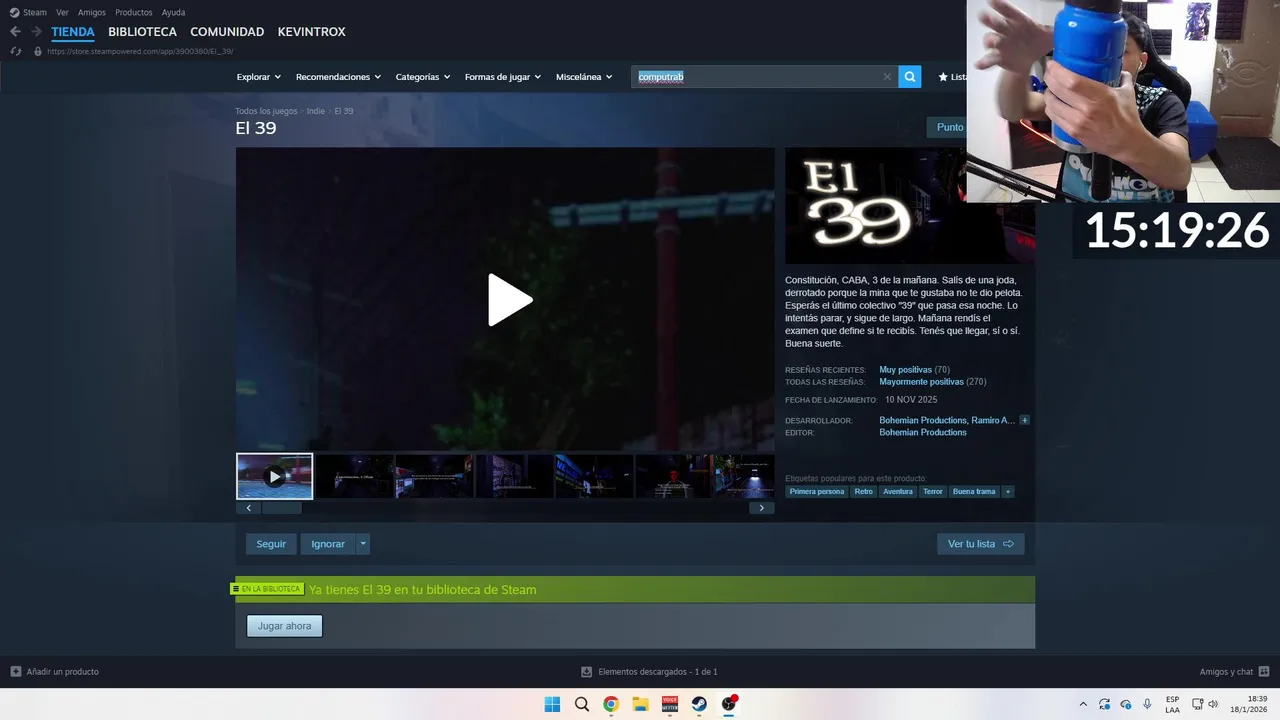Click the El 39 capsule image

875,206
